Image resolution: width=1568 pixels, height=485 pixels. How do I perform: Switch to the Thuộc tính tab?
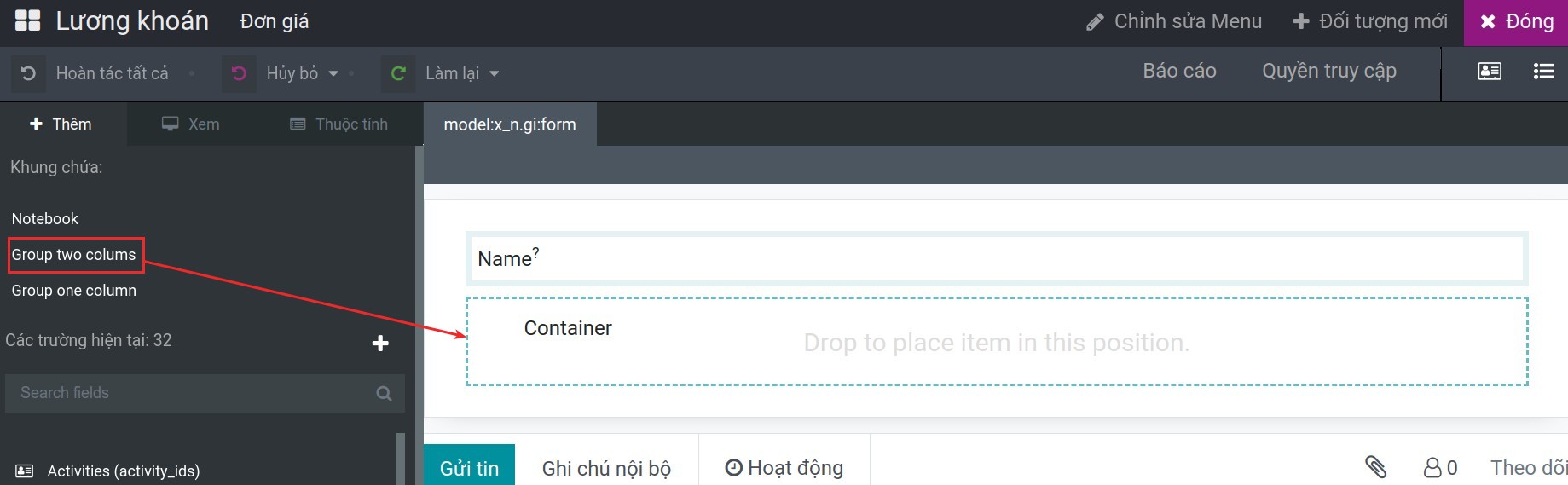[x=339, y=124]
